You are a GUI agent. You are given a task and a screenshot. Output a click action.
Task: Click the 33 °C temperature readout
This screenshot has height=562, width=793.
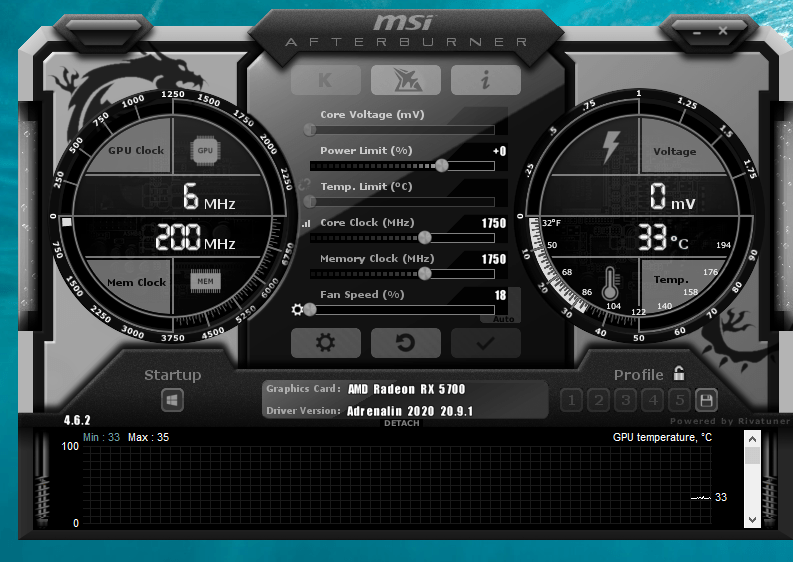[x=663, y=237]
